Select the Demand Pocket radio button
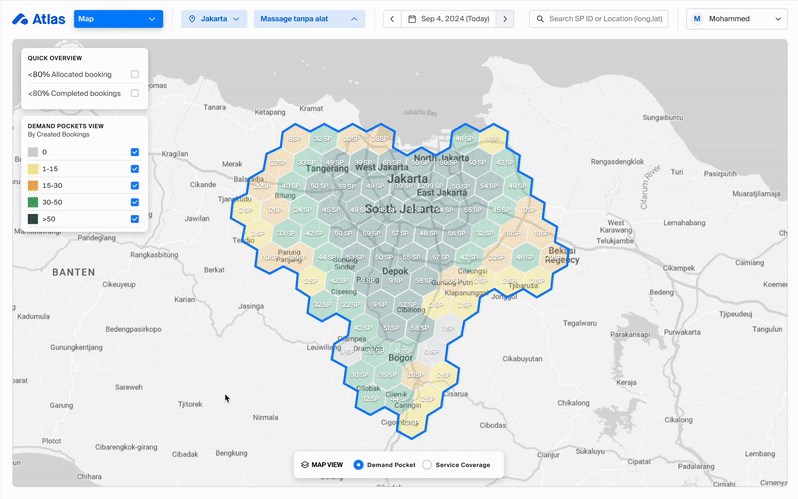This screenshot has width=798, height=499. pyautogui.click(x=360, y=464)
